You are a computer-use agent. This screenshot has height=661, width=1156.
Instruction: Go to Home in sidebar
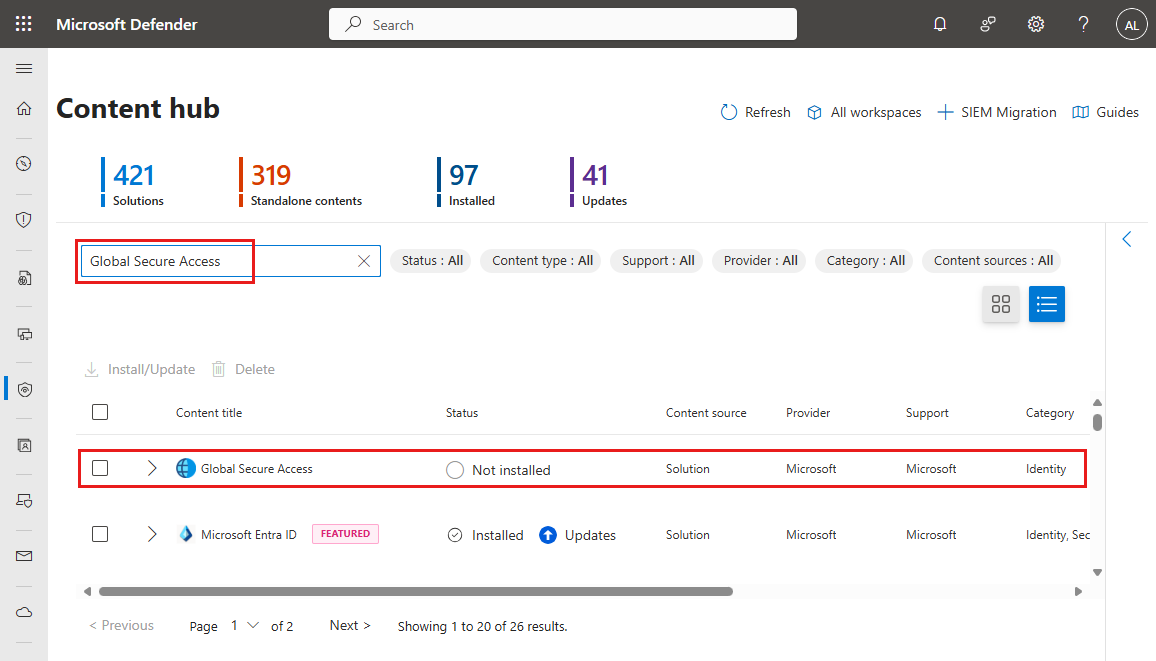pyautogui.click(x=24, y=108)
